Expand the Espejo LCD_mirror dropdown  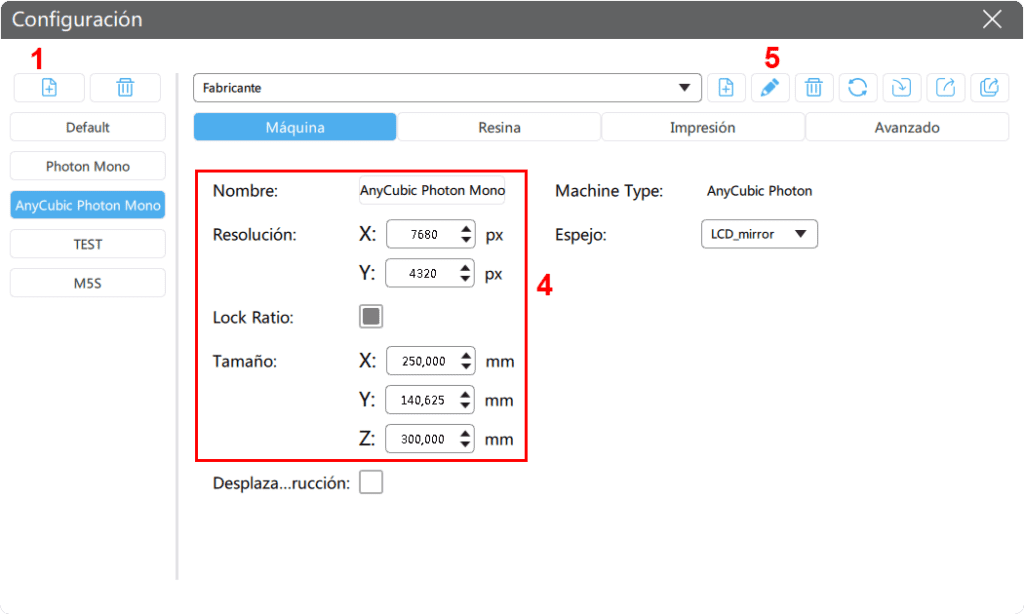click(759, 234)
